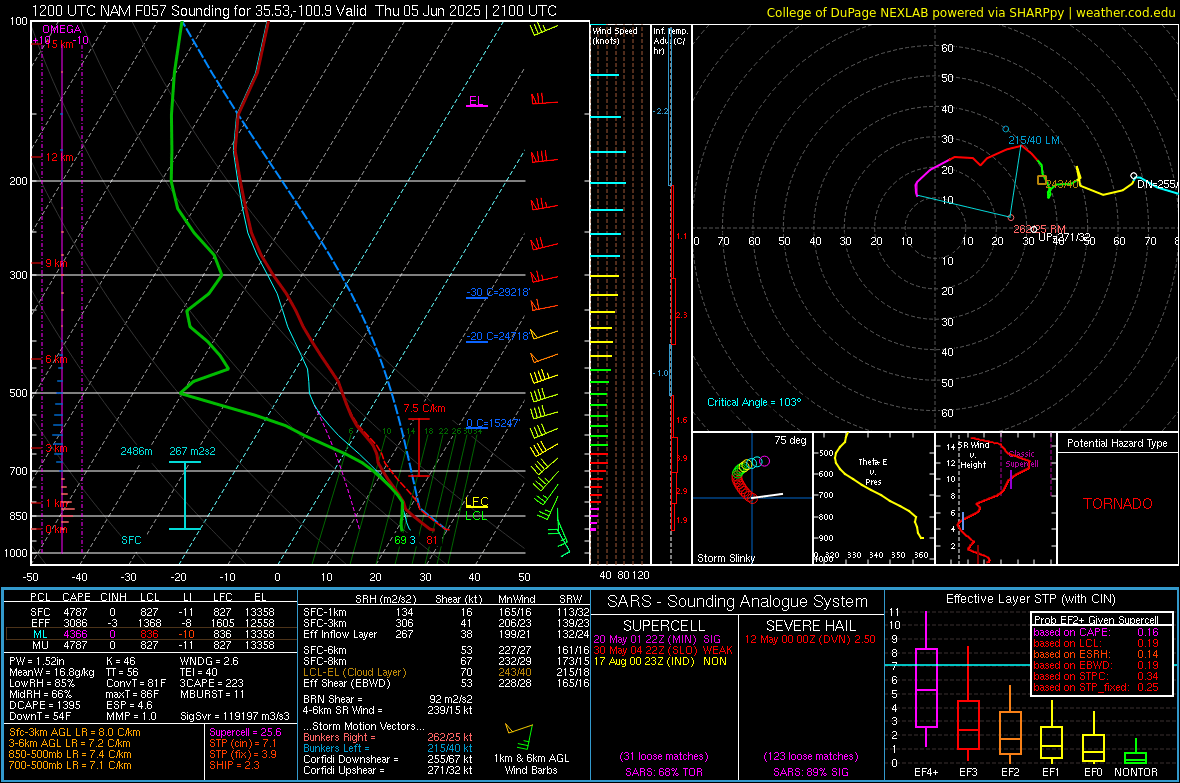
Task: Select the SFC parcel row with CAPE 4787
Action: [151, 612]
